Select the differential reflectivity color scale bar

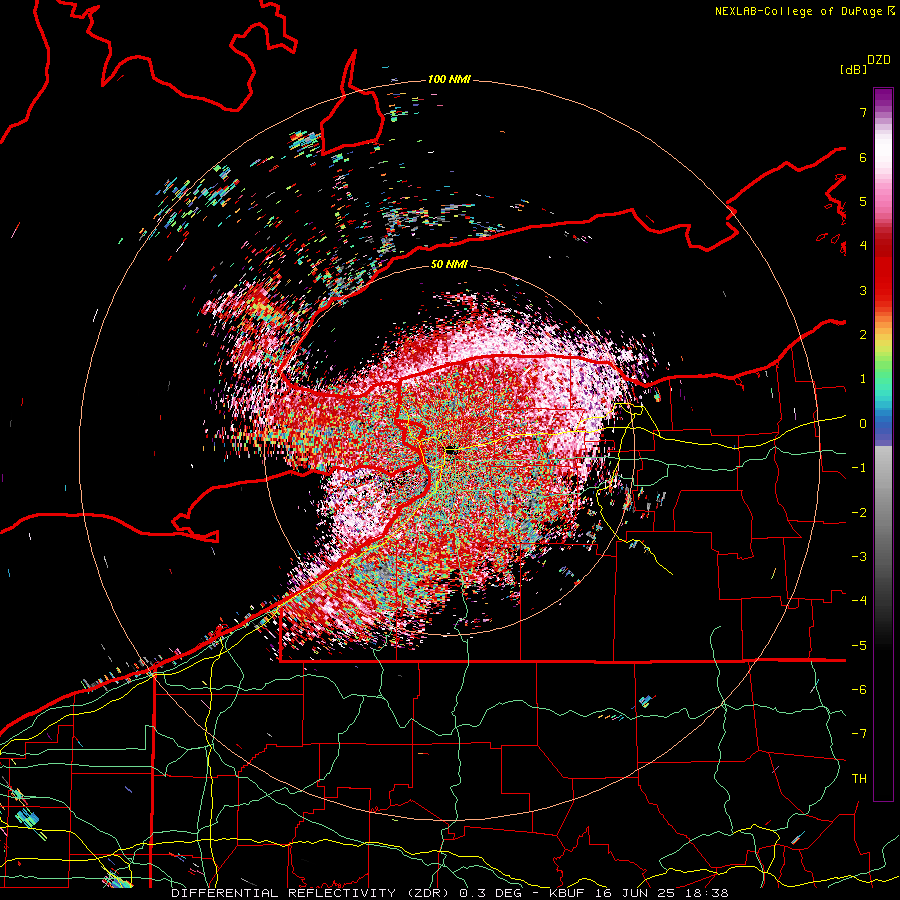tap(883, 444)
